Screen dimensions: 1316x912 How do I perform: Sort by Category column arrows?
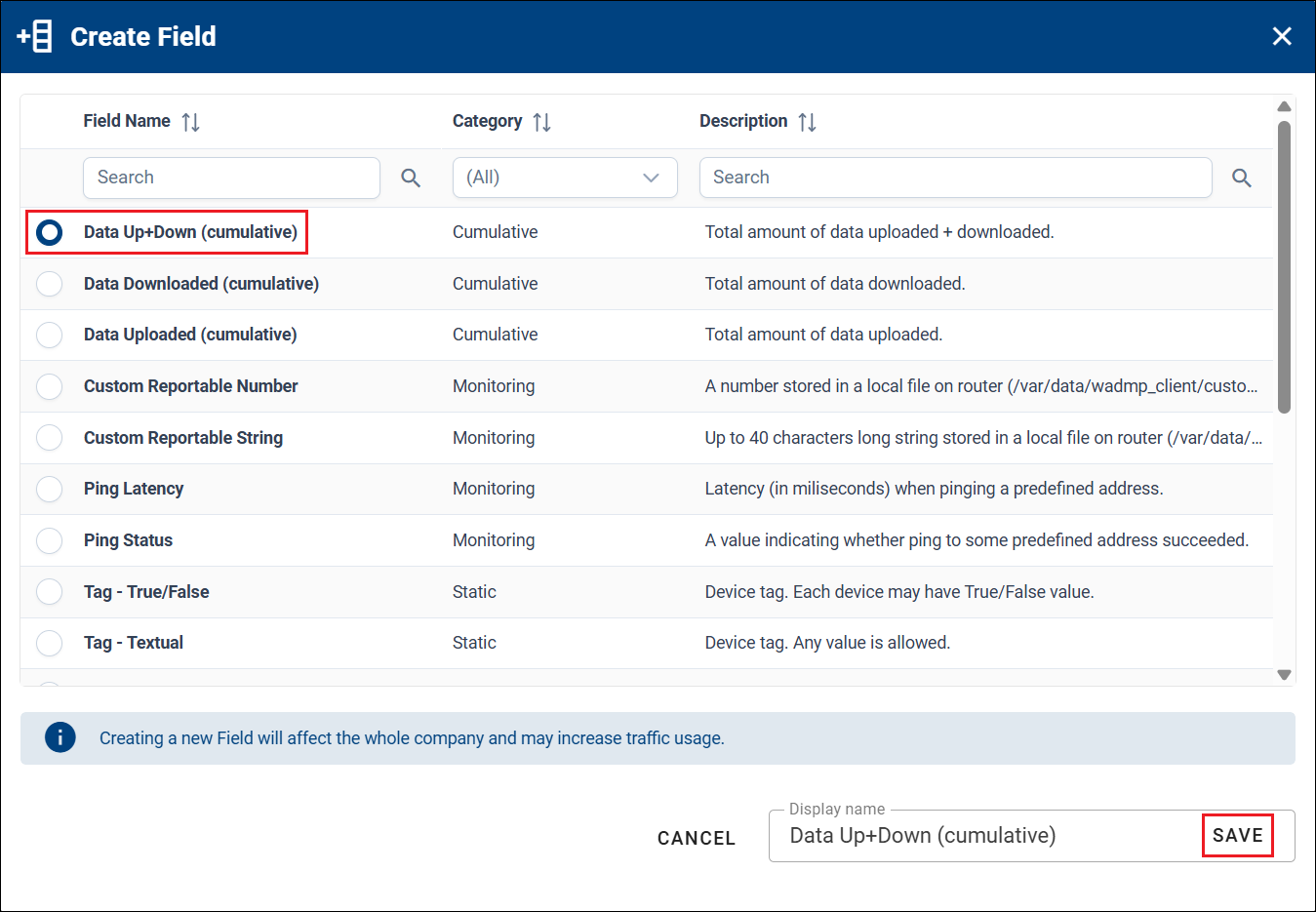click(x=542, y=122)
